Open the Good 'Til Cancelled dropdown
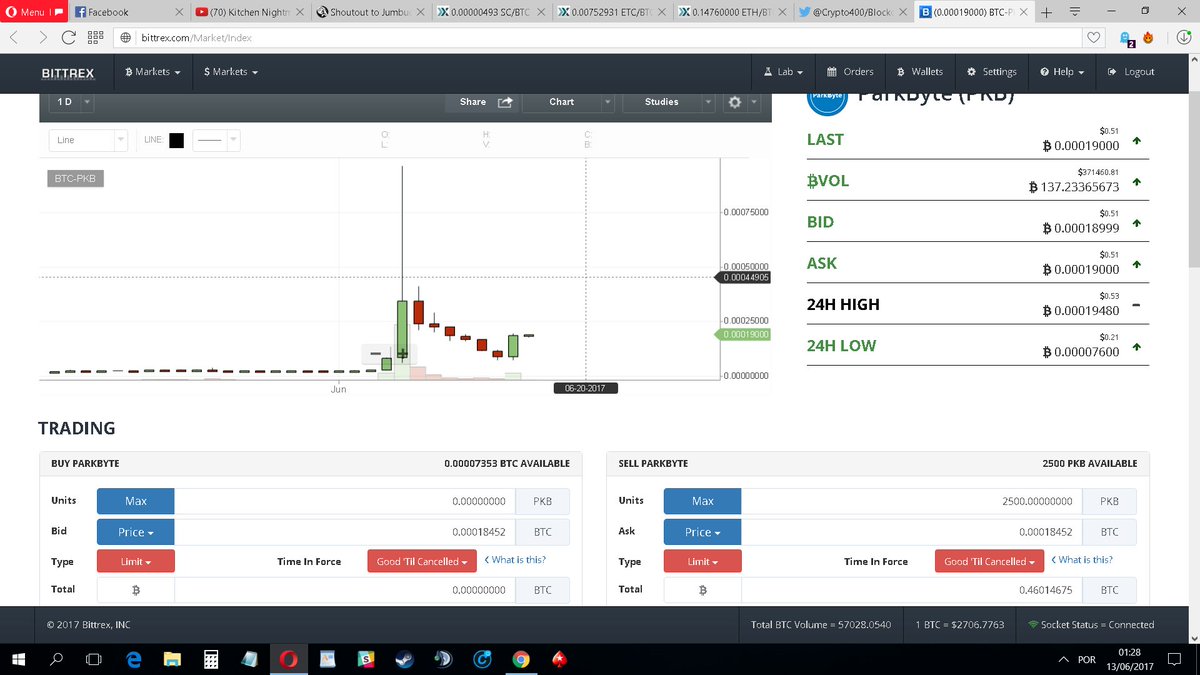Screen dimensions: 1200x675 (x=421, y=561)
